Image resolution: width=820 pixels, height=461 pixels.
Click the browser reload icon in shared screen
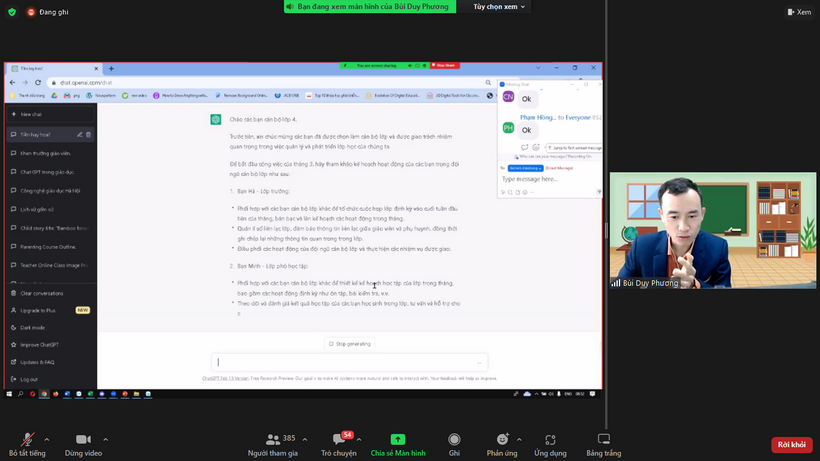[x=38, y=83]
